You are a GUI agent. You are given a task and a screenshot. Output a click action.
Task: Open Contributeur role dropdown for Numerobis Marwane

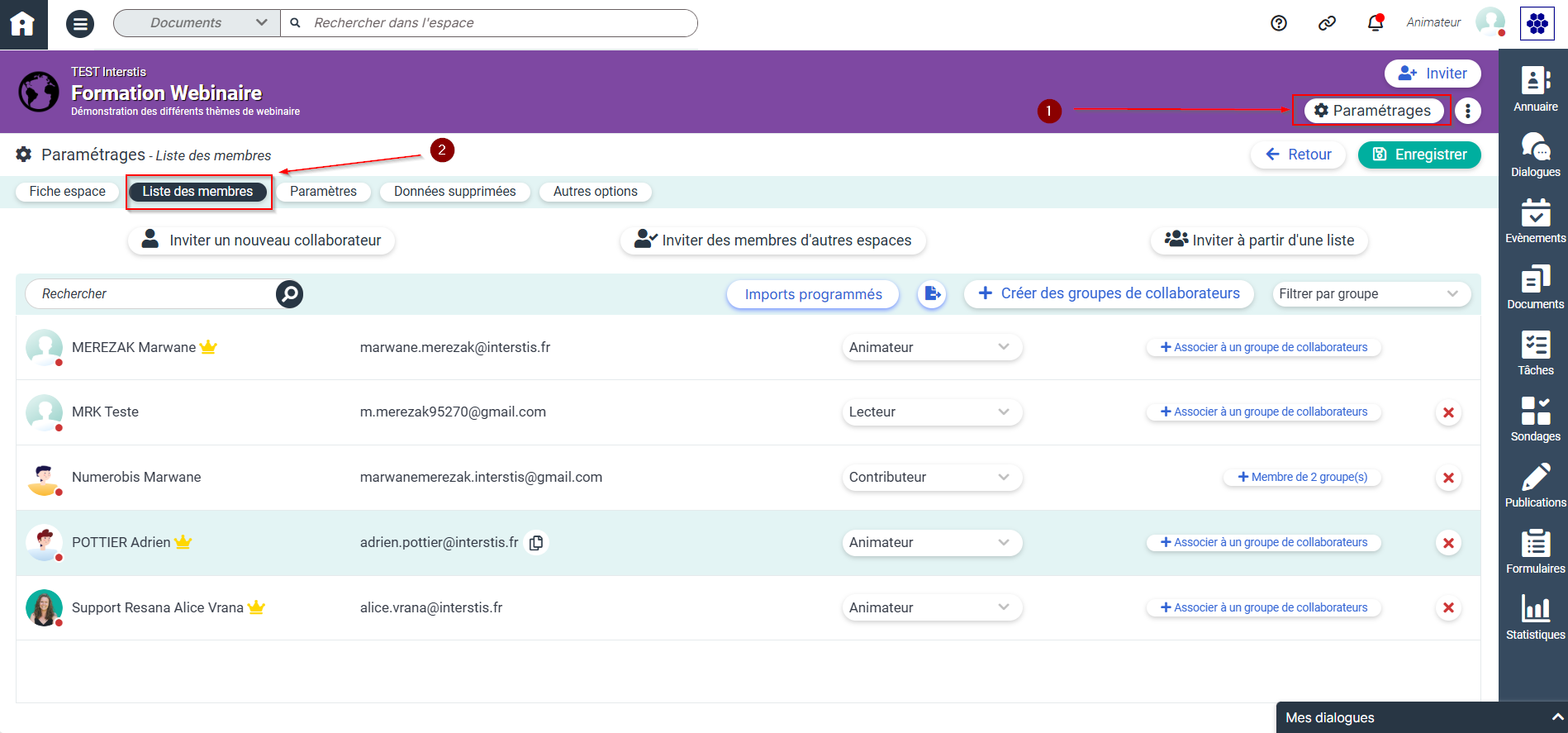pos(931,478)
